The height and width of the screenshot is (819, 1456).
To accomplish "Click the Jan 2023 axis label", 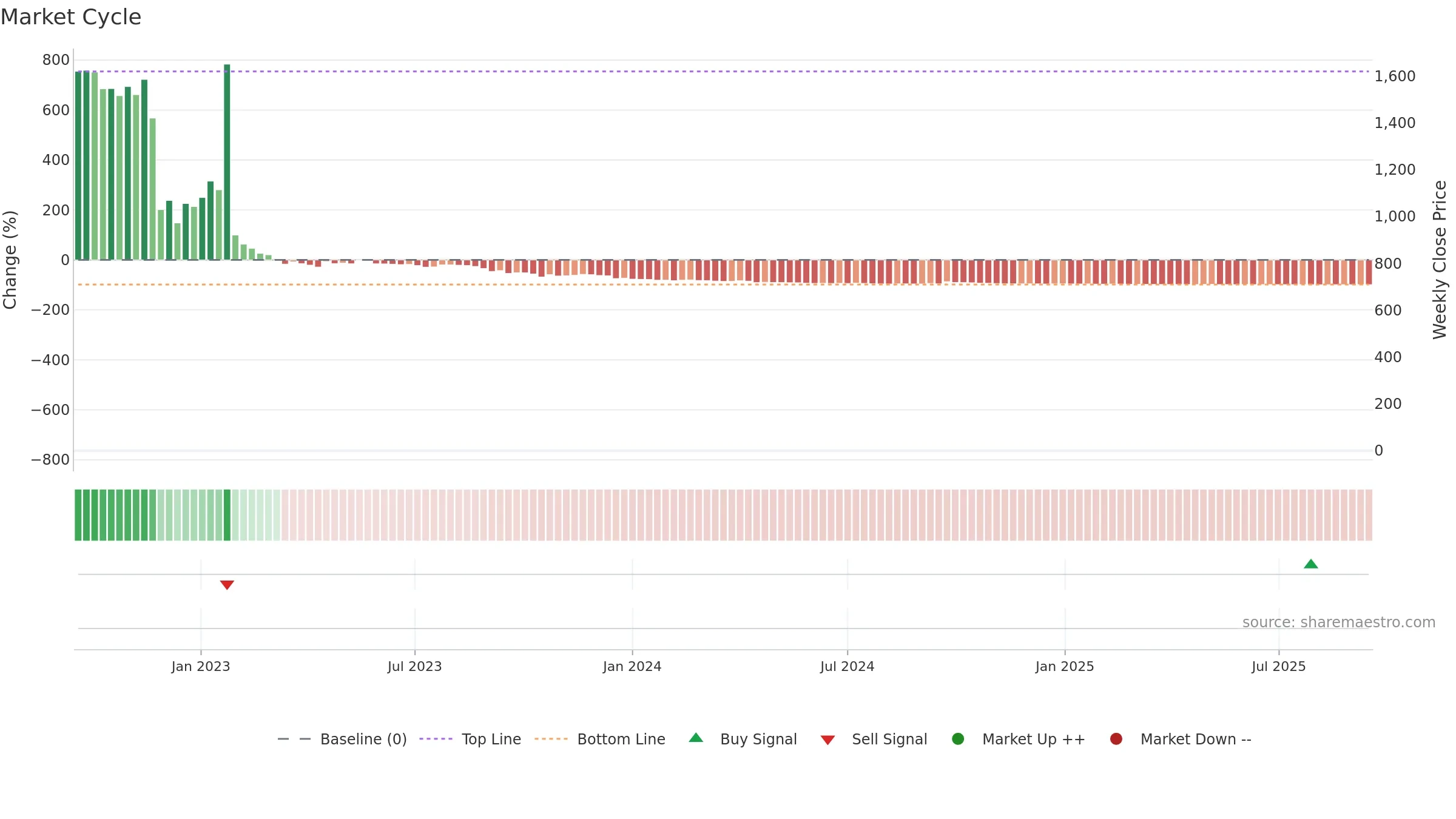I will pyautogui.click(x=201, y=667).
